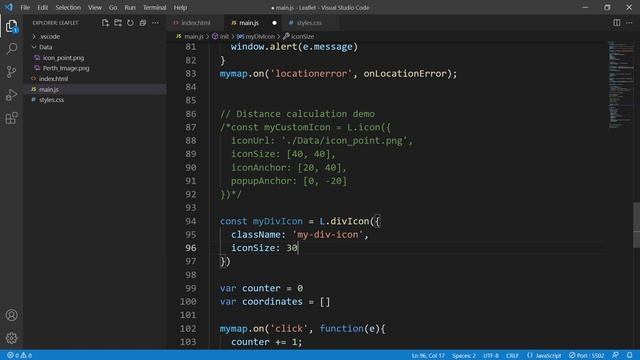Click the Port 5502 Live Server indicator
Image resolution: width=640 pixels, height=360 pixels.
(x=587, y=356)
